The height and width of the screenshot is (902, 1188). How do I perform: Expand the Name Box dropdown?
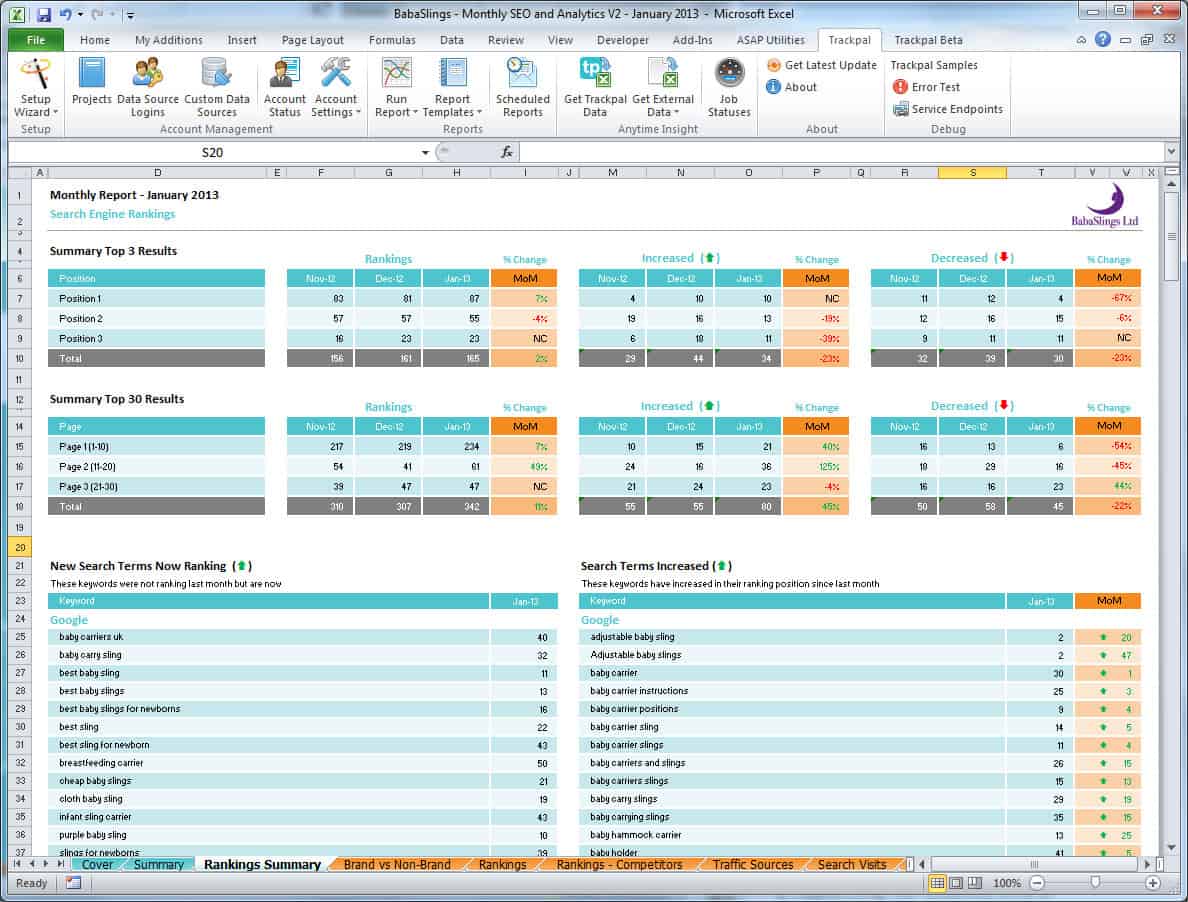pyautogui.click(x=425, y=153)
